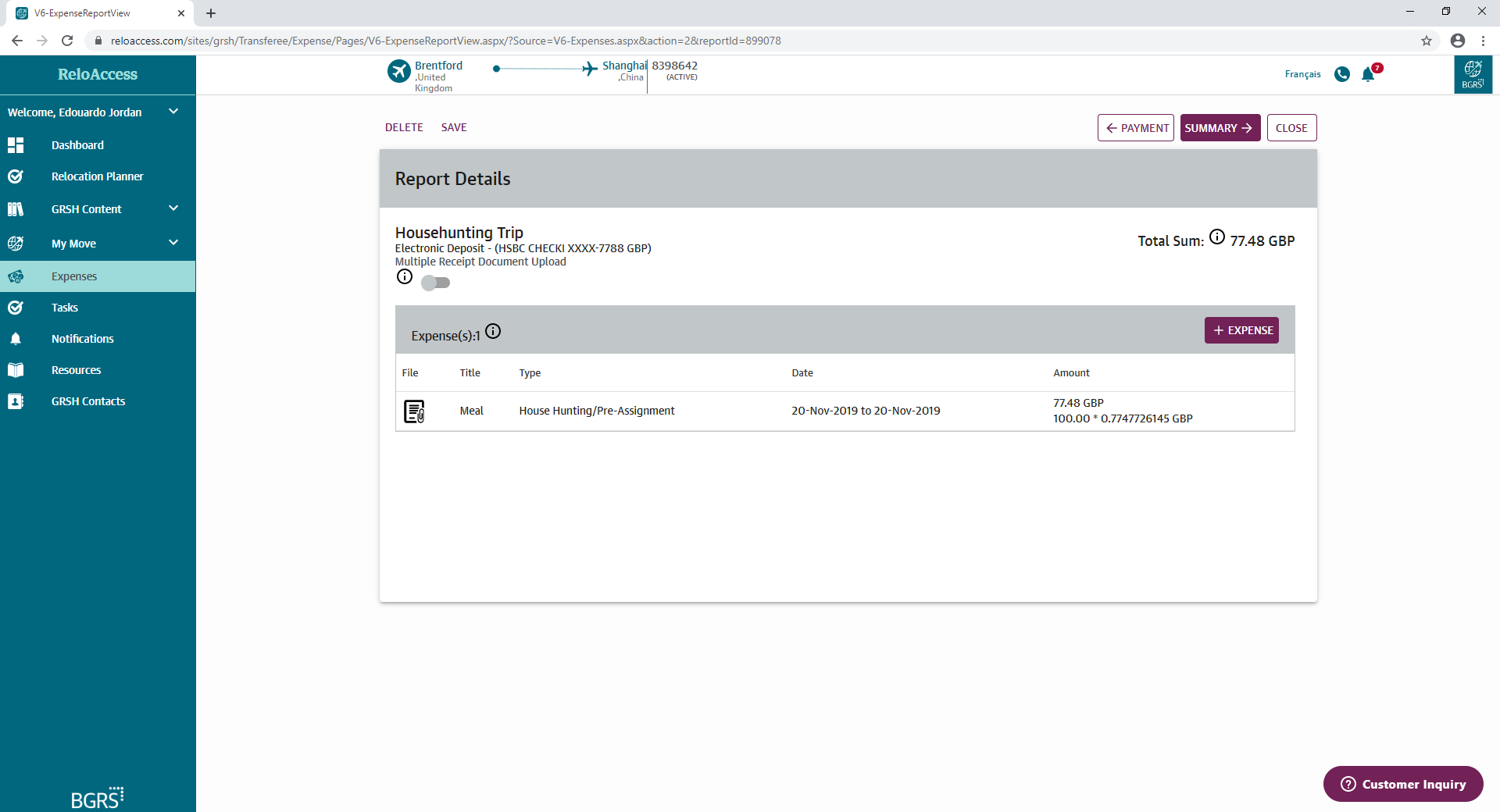Reload the page in browser
The width and height of the screenshot is (1500, 812).
(67, 41)
